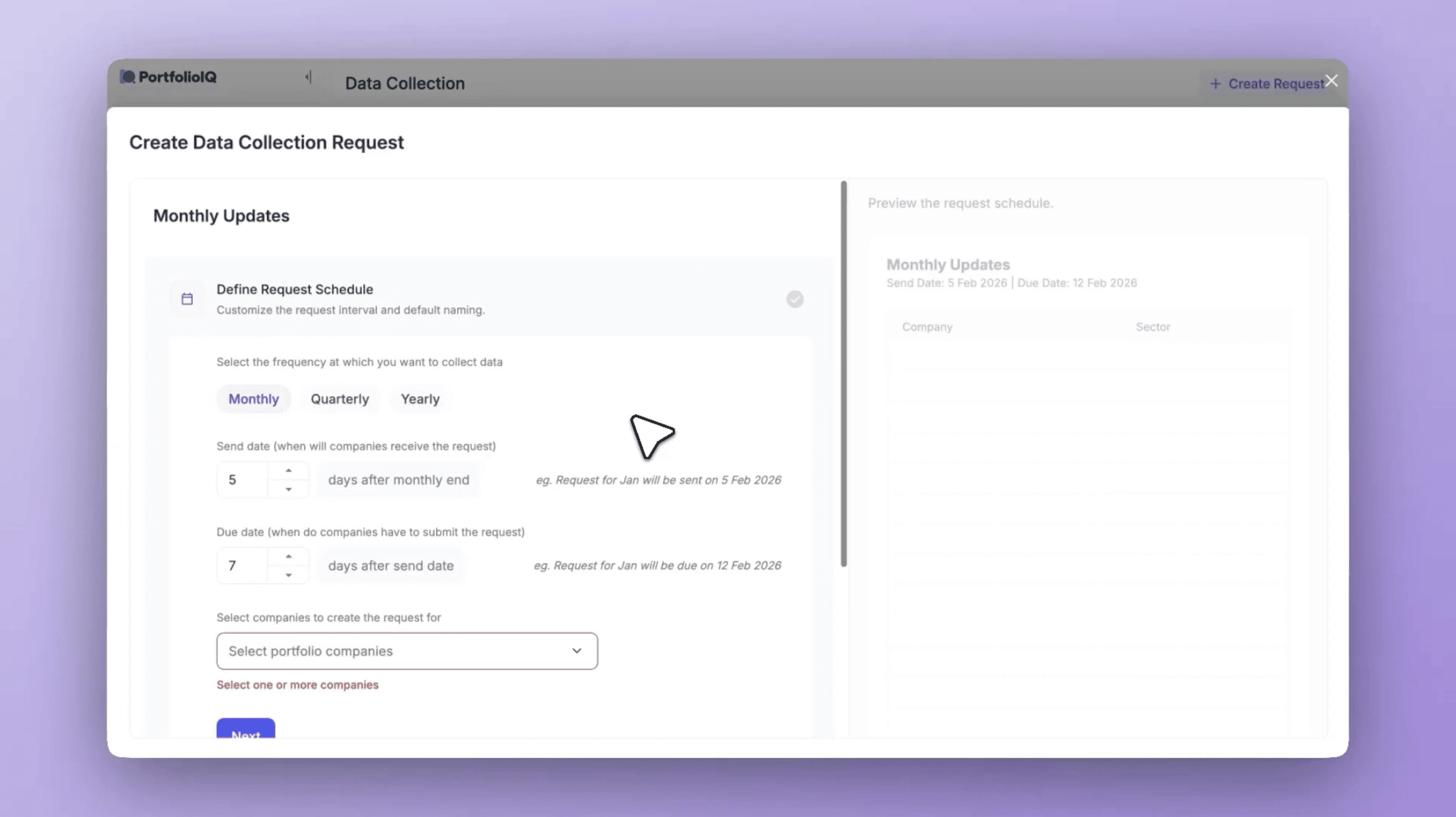Select the Monthly frequency option

coord(253,399)
